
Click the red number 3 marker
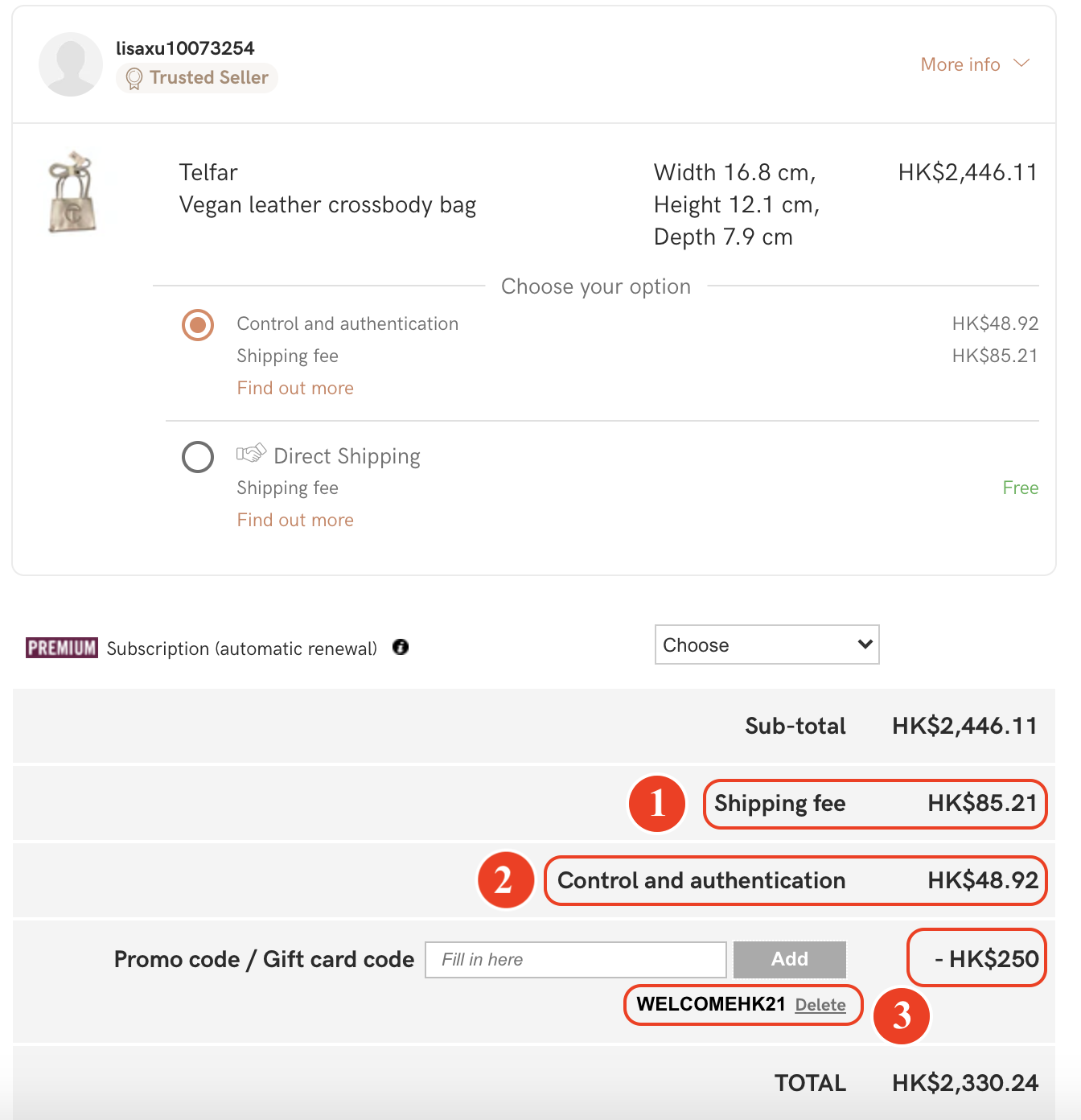901,1015
